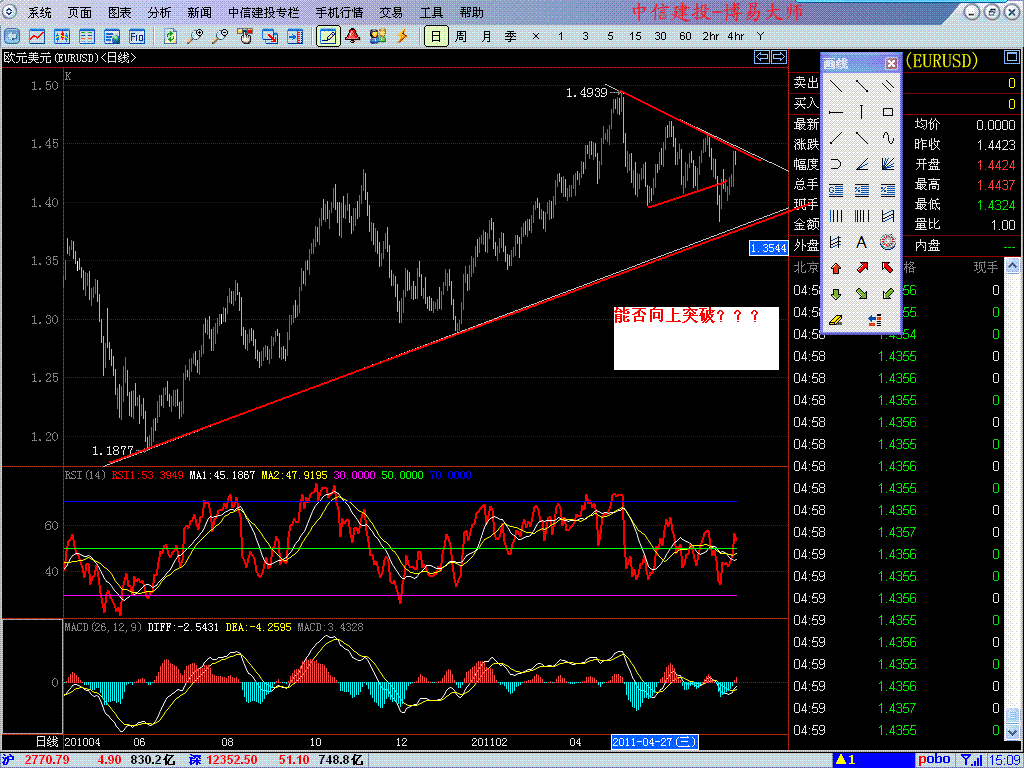
Task: Click the back arrow toolbar button
Action: click(12, 37)
